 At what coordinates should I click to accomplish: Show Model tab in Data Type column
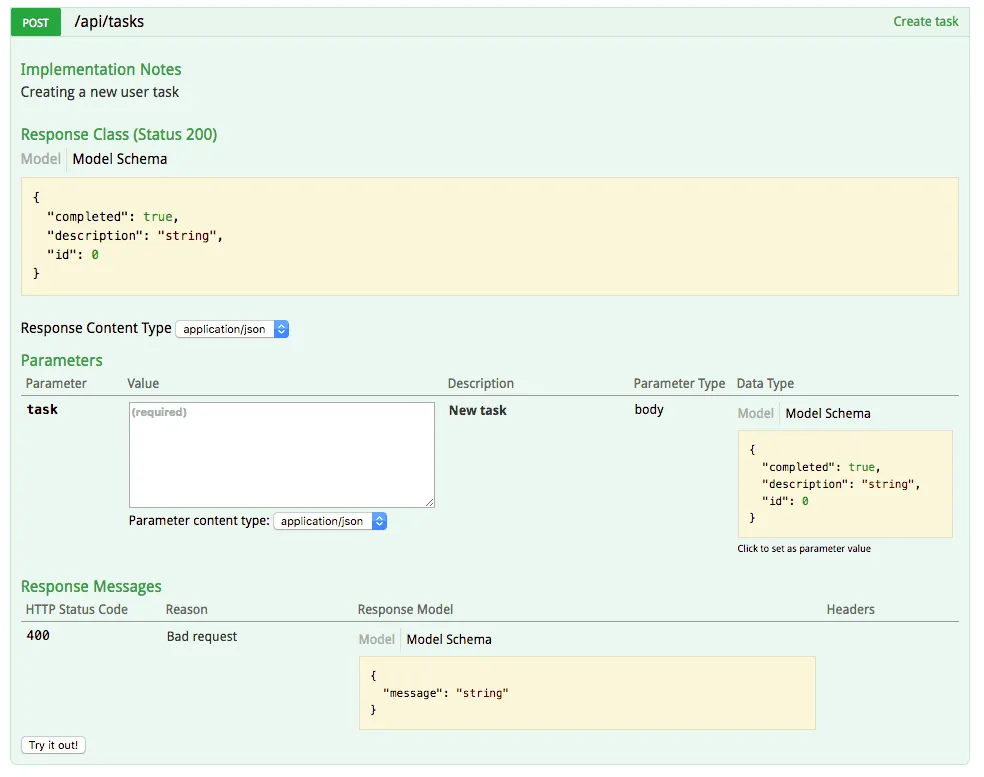tap(755, 413)
